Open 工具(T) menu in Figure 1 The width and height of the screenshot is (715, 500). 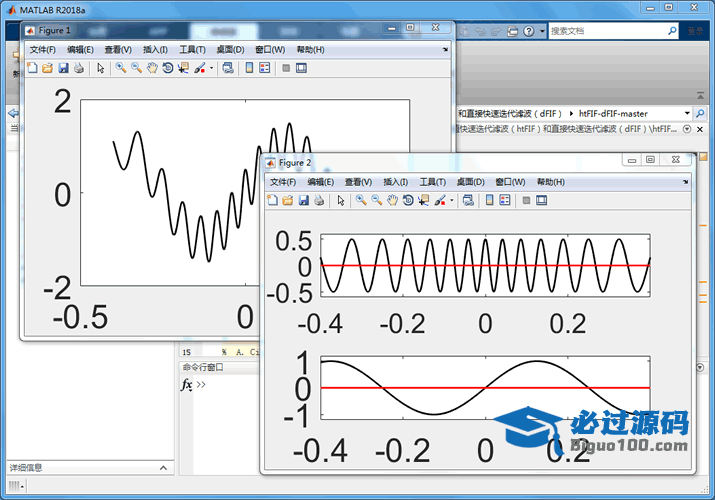tap(192, 50)
